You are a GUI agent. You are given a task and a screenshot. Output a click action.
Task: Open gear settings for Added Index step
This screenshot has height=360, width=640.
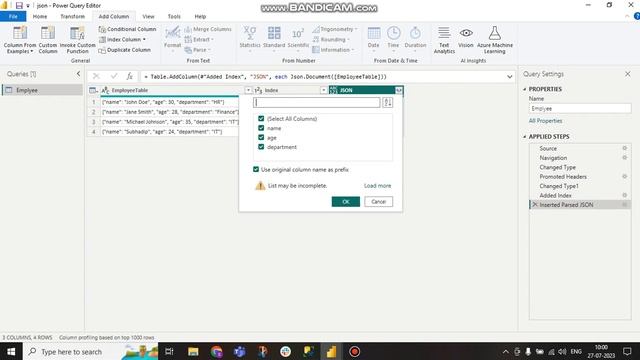coord(624,195)
